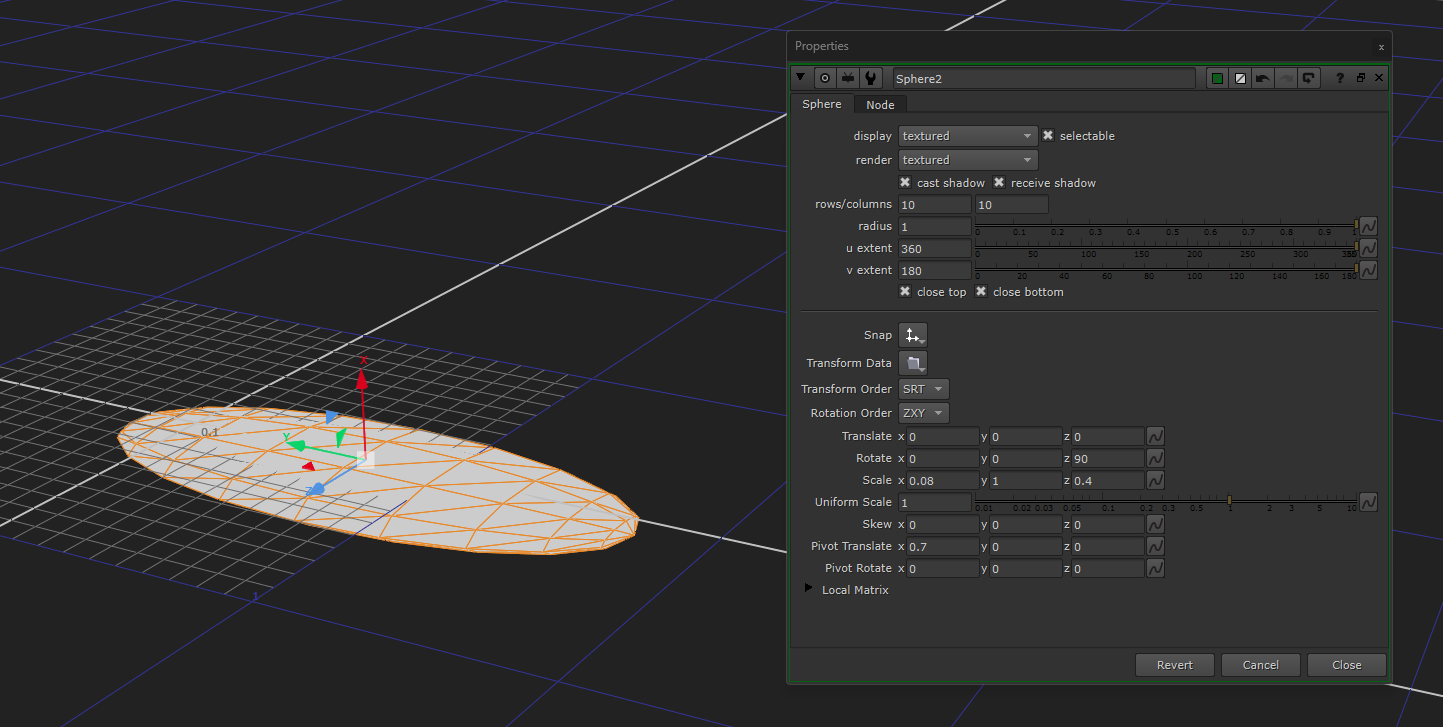The height and width of the screenshot is (727, 1443).
Task: Click the red Y-axis arrow of the transform gizmo
Action: tap(364, 379)
